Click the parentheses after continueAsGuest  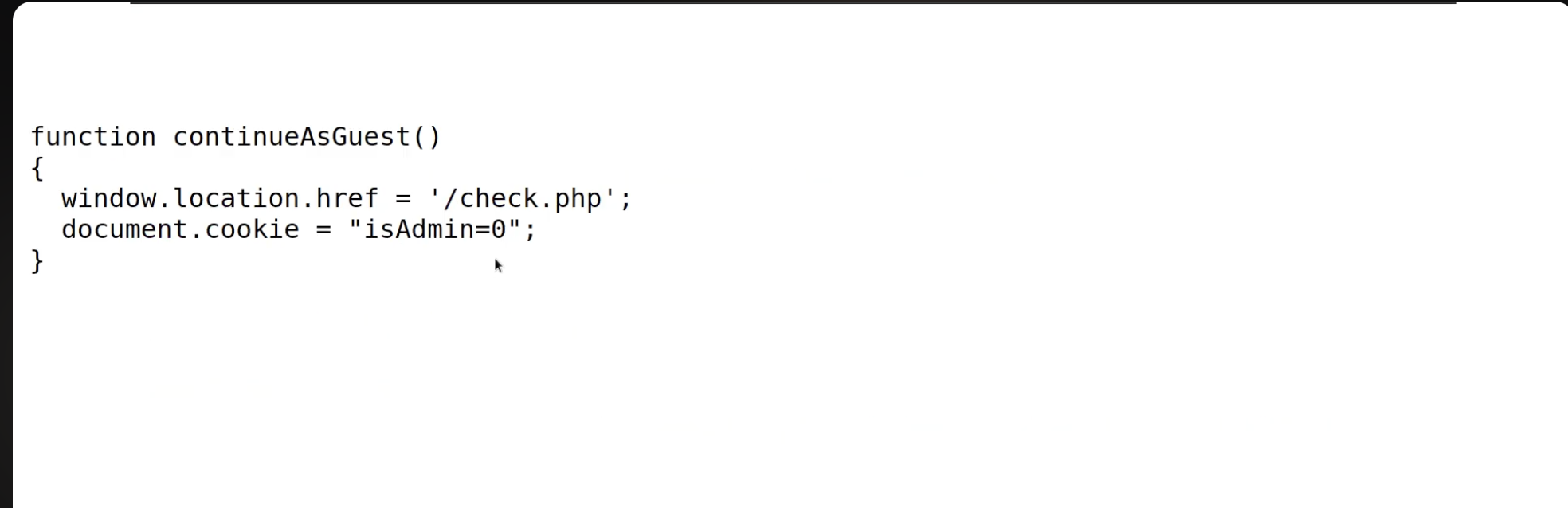click(x=426, y=137)
